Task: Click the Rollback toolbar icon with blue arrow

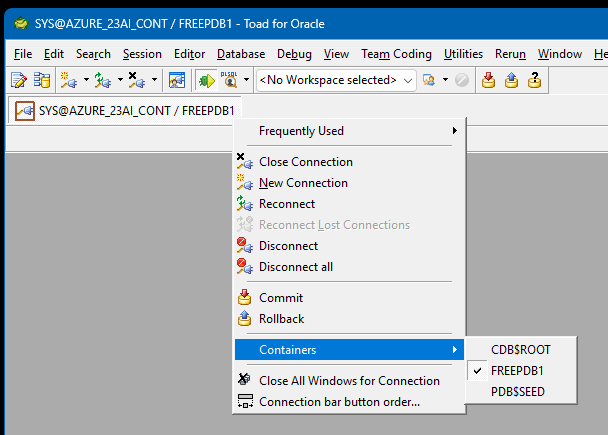Action: pyautogui.click(x=511, y=80)
